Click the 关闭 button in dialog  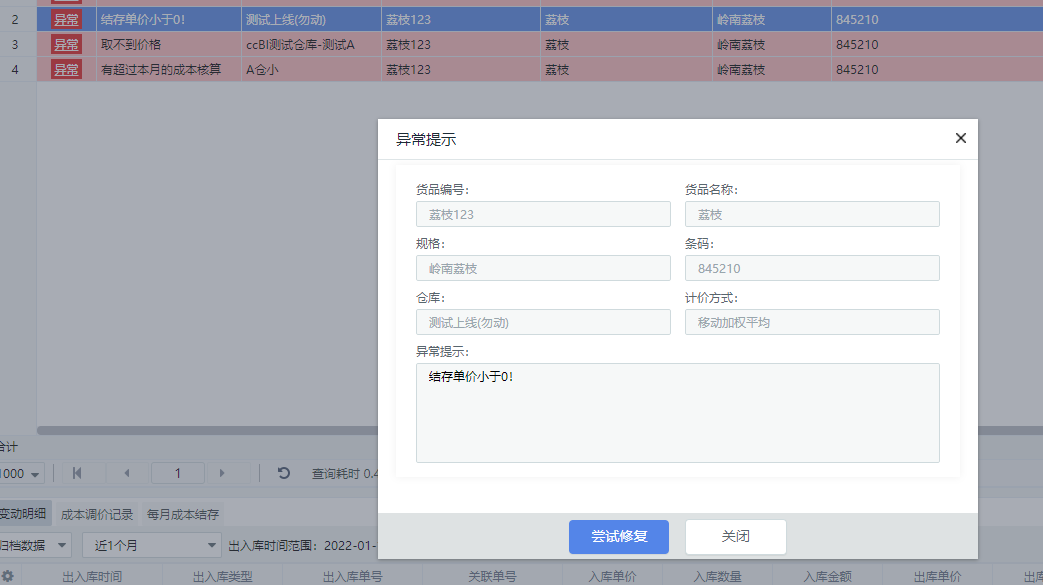point(736,536)
